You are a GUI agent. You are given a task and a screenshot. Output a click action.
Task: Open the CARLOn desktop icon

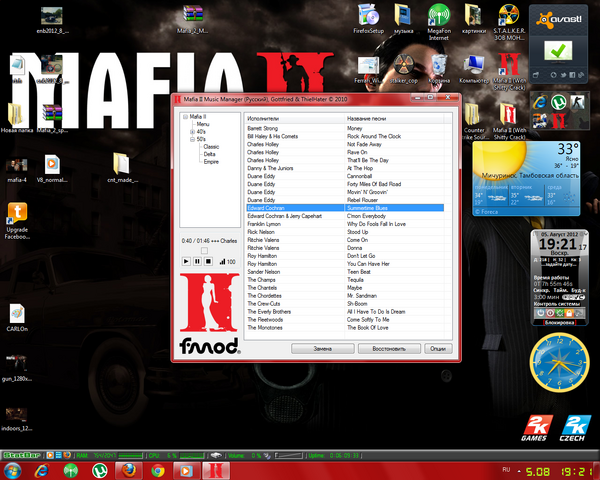pos(17,317)
